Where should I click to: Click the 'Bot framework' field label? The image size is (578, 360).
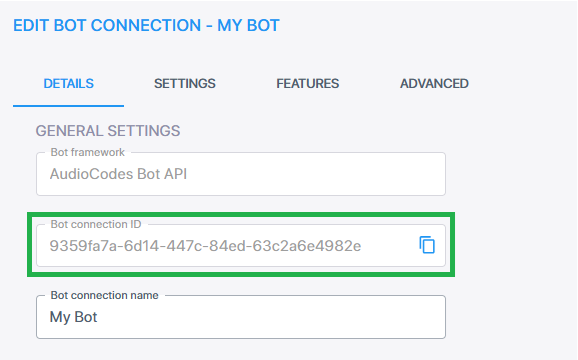coord(87,152)
